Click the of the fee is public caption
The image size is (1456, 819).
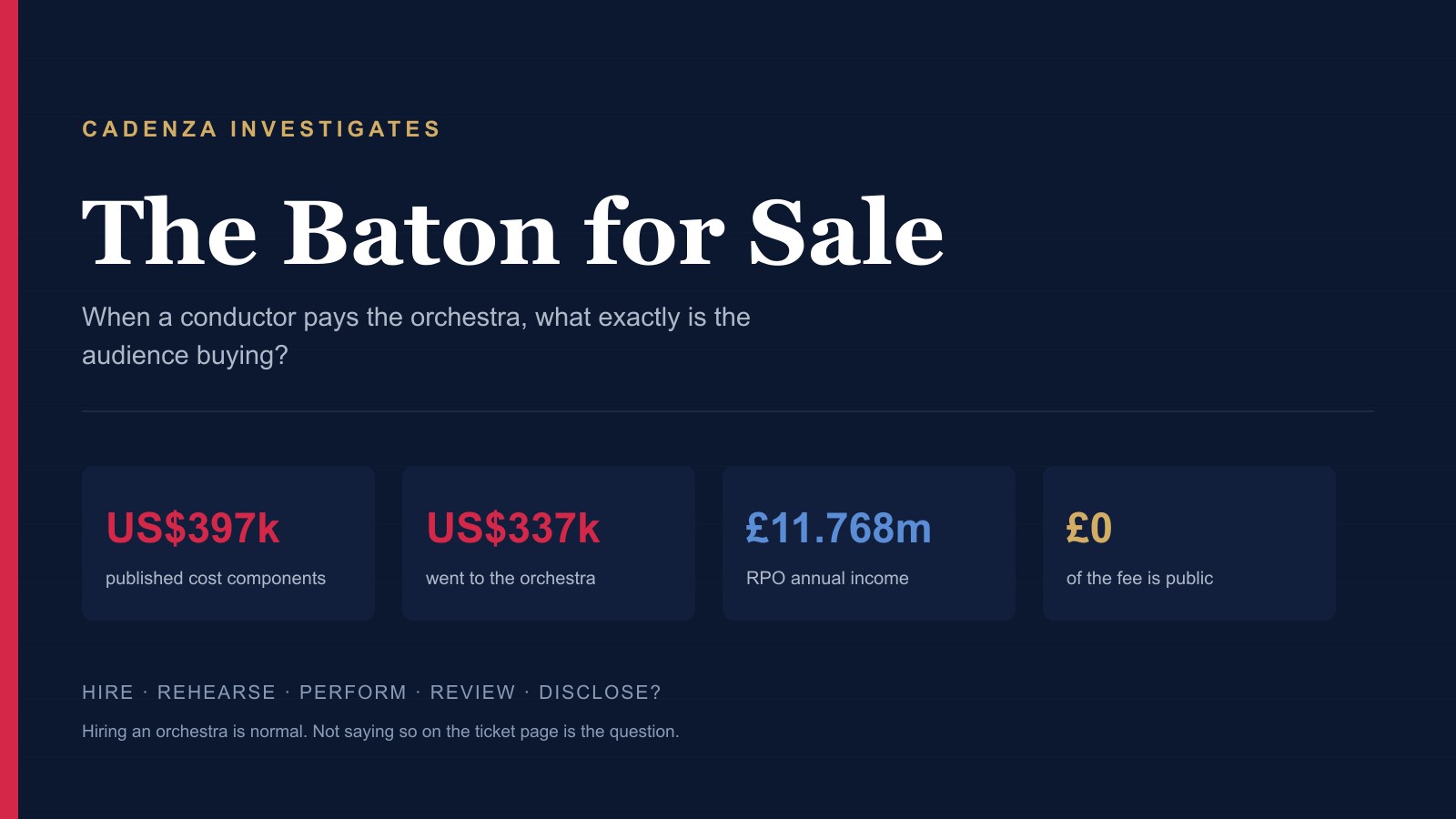point(1139,578)
